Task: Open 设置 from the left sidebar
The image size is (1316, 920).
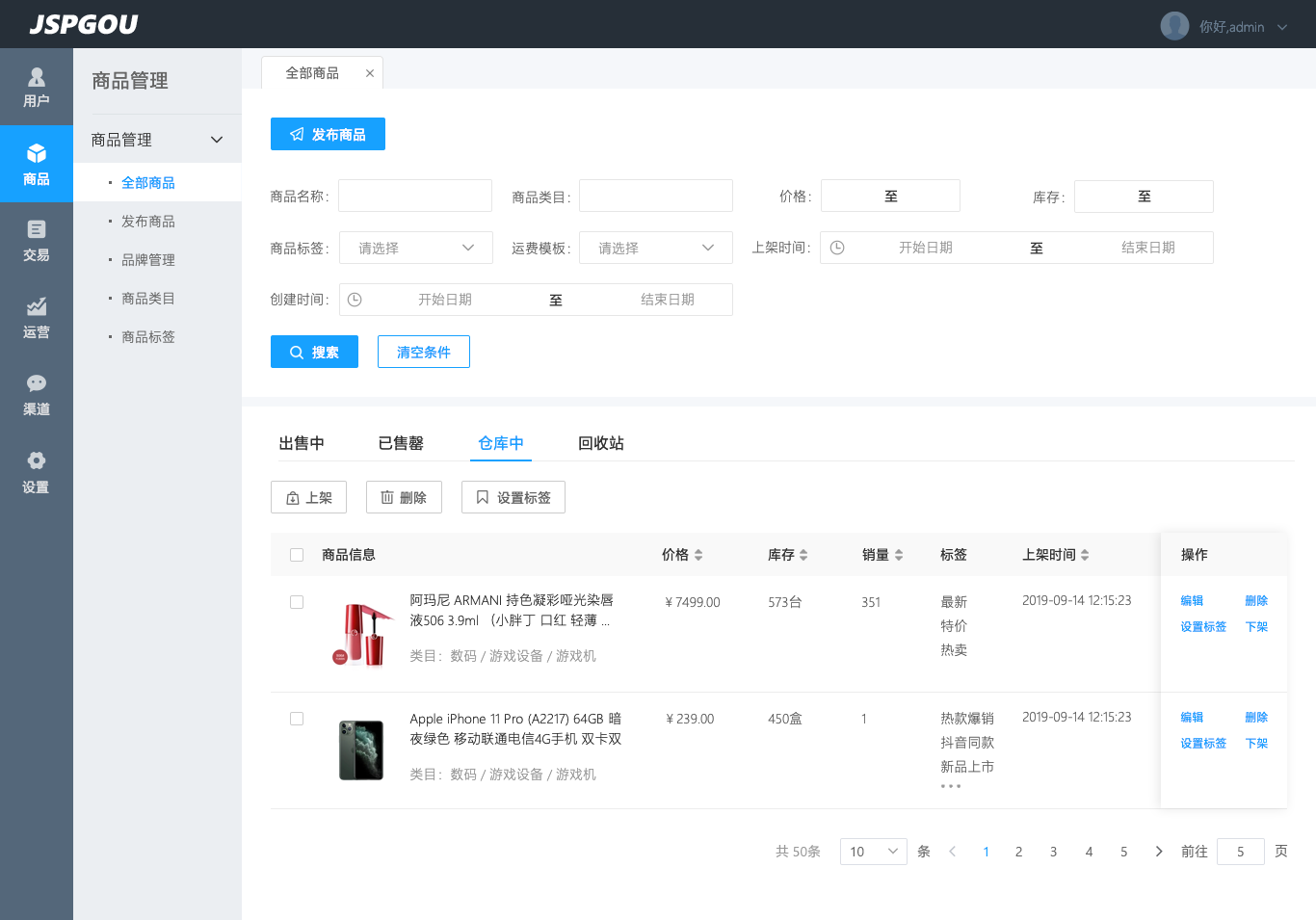Action: coord(36,472)
